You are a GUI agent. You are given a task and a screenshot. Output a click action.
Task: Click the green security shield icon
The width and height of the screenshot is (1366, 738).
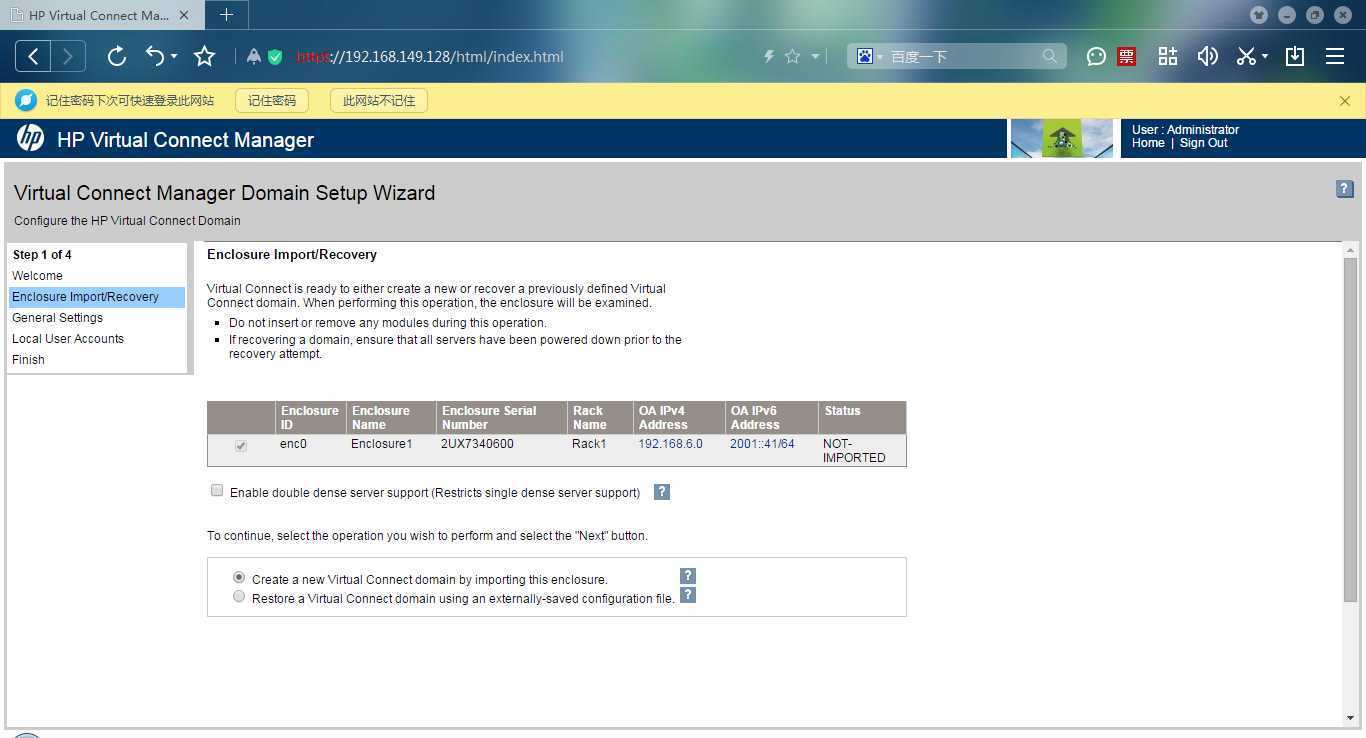click(x=275, y=57)
